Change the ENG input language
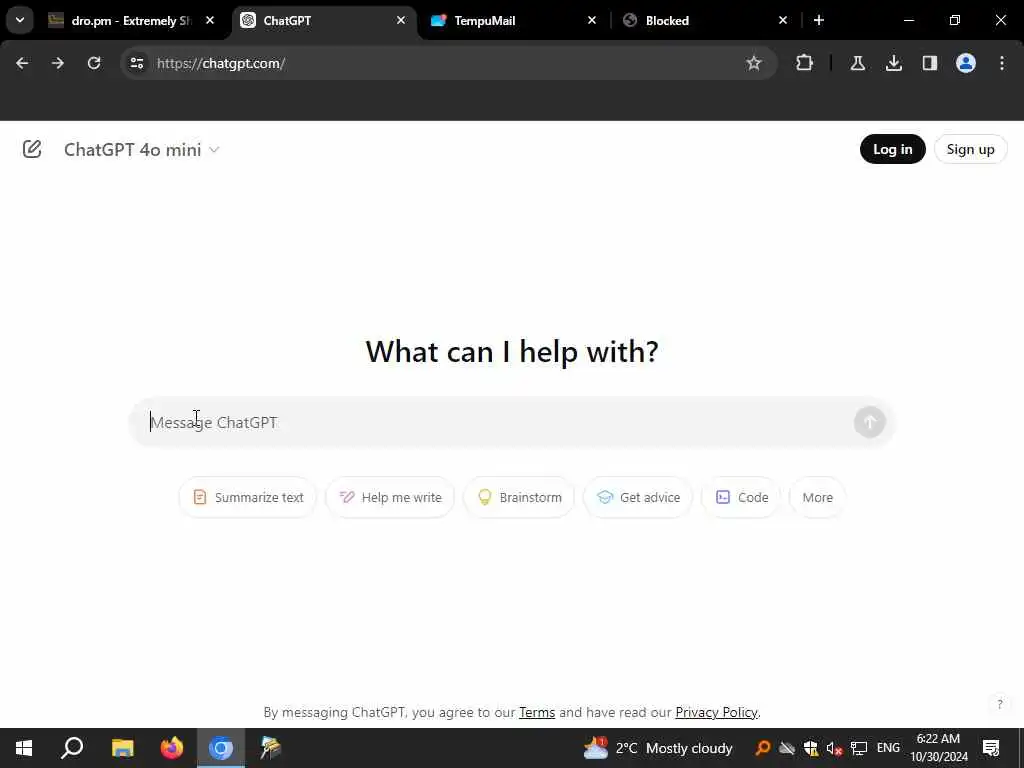 [888, 748]
